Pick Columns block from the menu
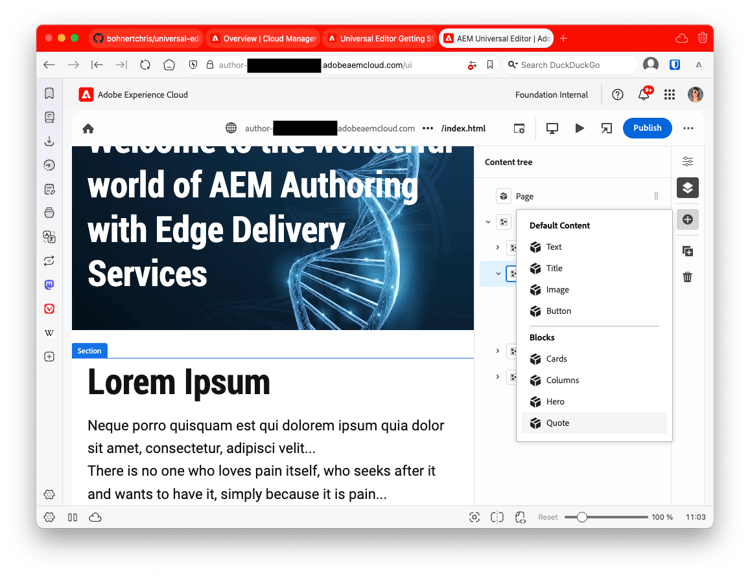 pos(594,380)
